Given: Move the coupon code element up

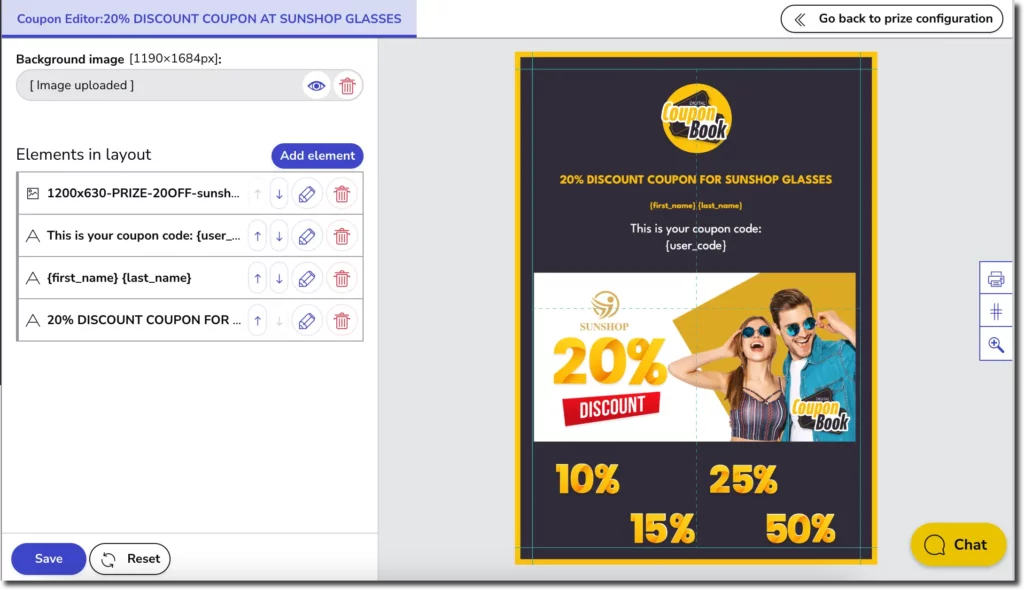Looking at the screenshot, I should (x=258, y=236).
